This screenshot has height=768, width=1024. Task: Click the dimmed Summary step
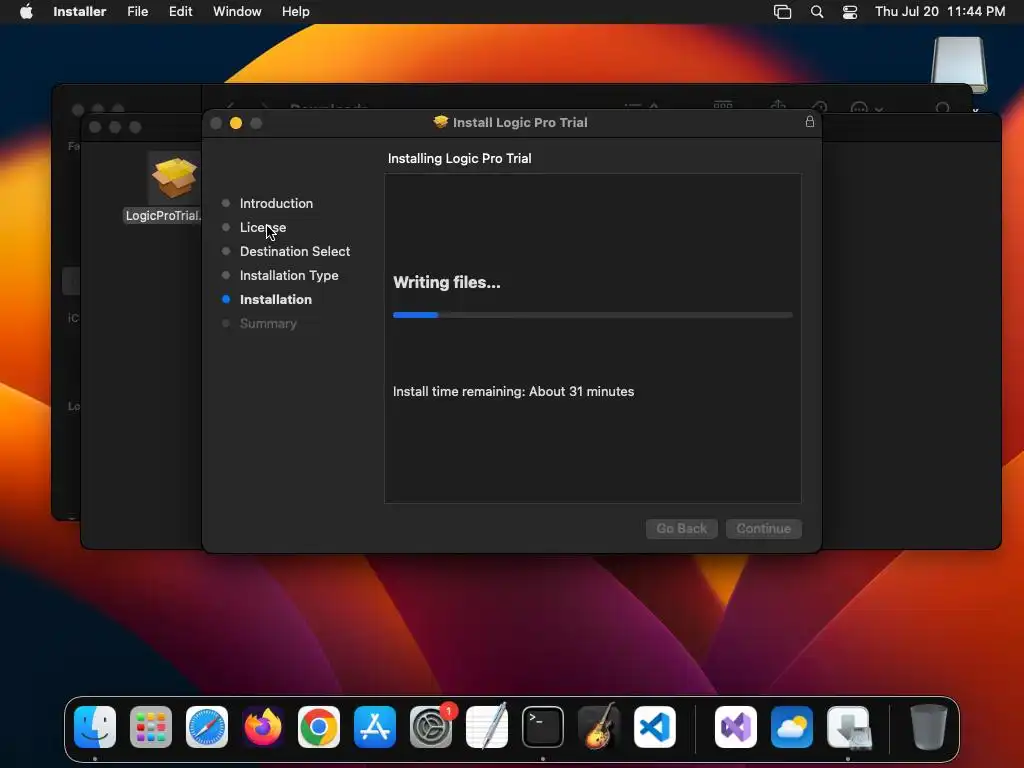point(268,323)
